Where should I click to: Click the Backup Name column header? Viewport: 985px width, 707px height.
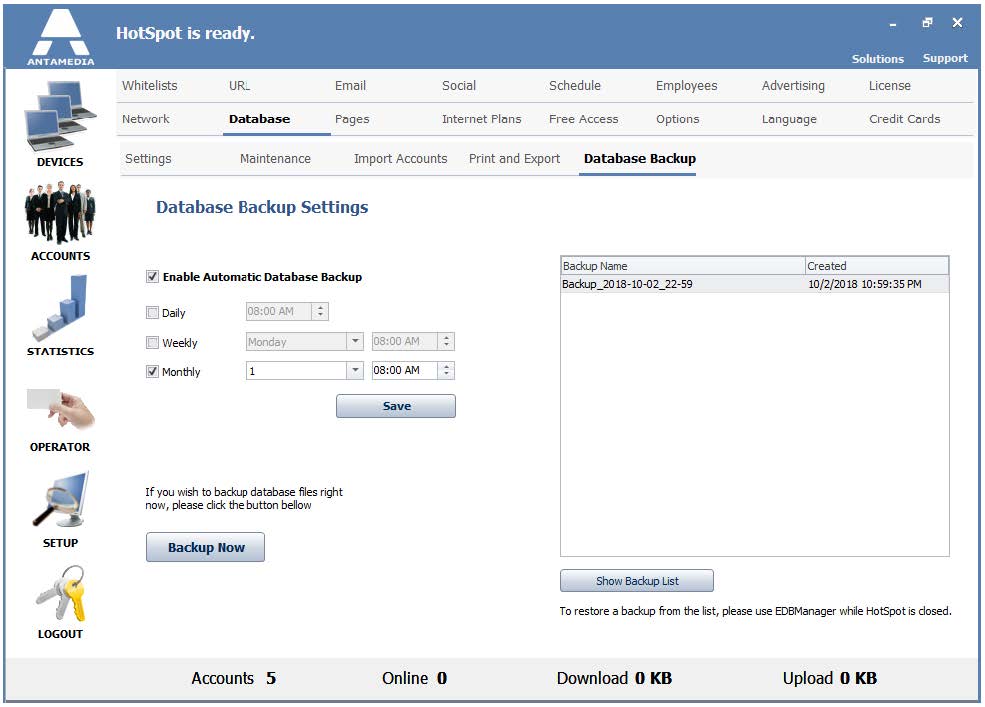[683, 266]
